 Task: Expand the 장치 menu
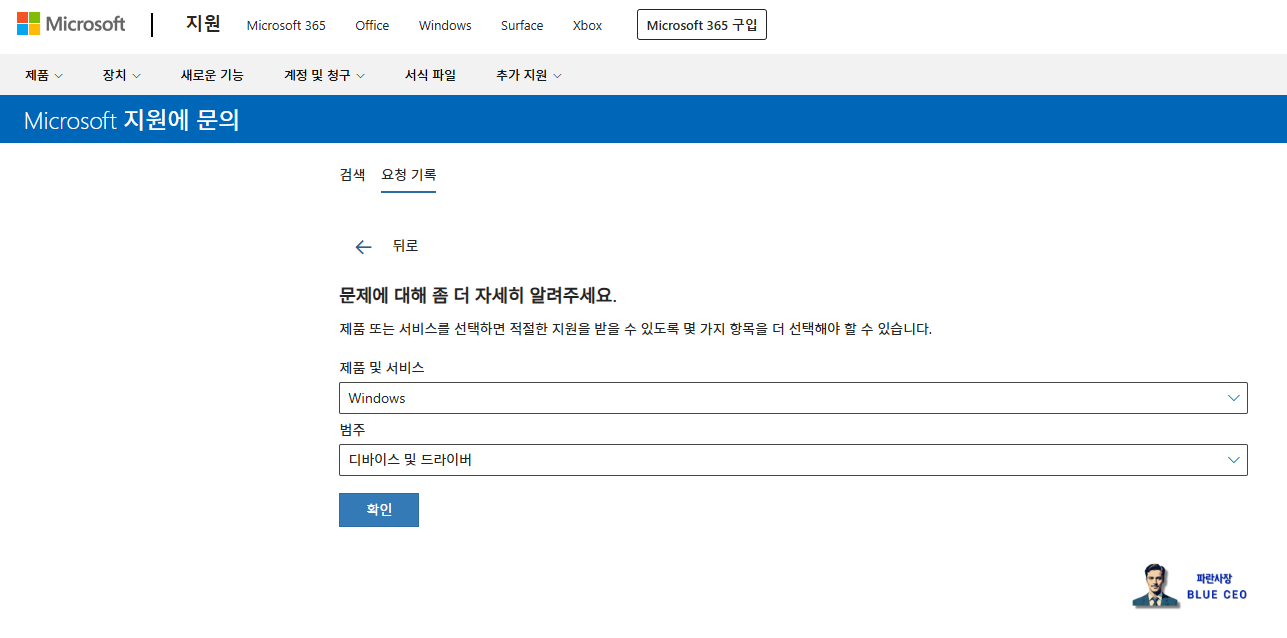coord(121,75)
